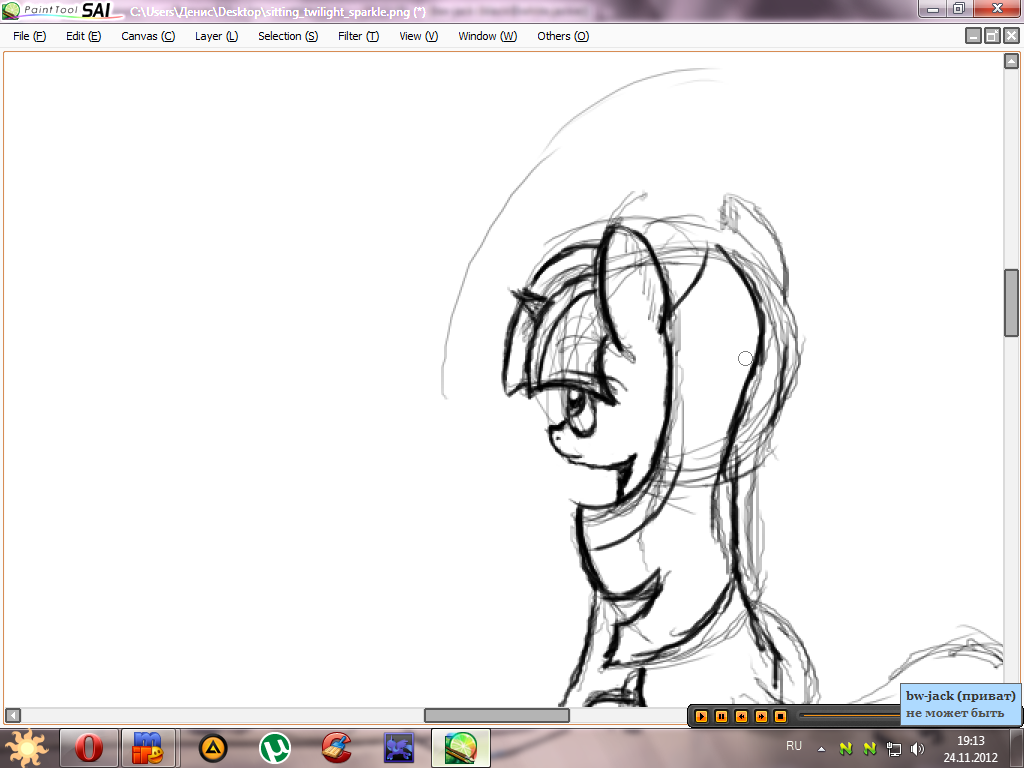The image size is (1024, 768).
Task: Click the PaintTool SAI logo in title bar
Action: 61,10
